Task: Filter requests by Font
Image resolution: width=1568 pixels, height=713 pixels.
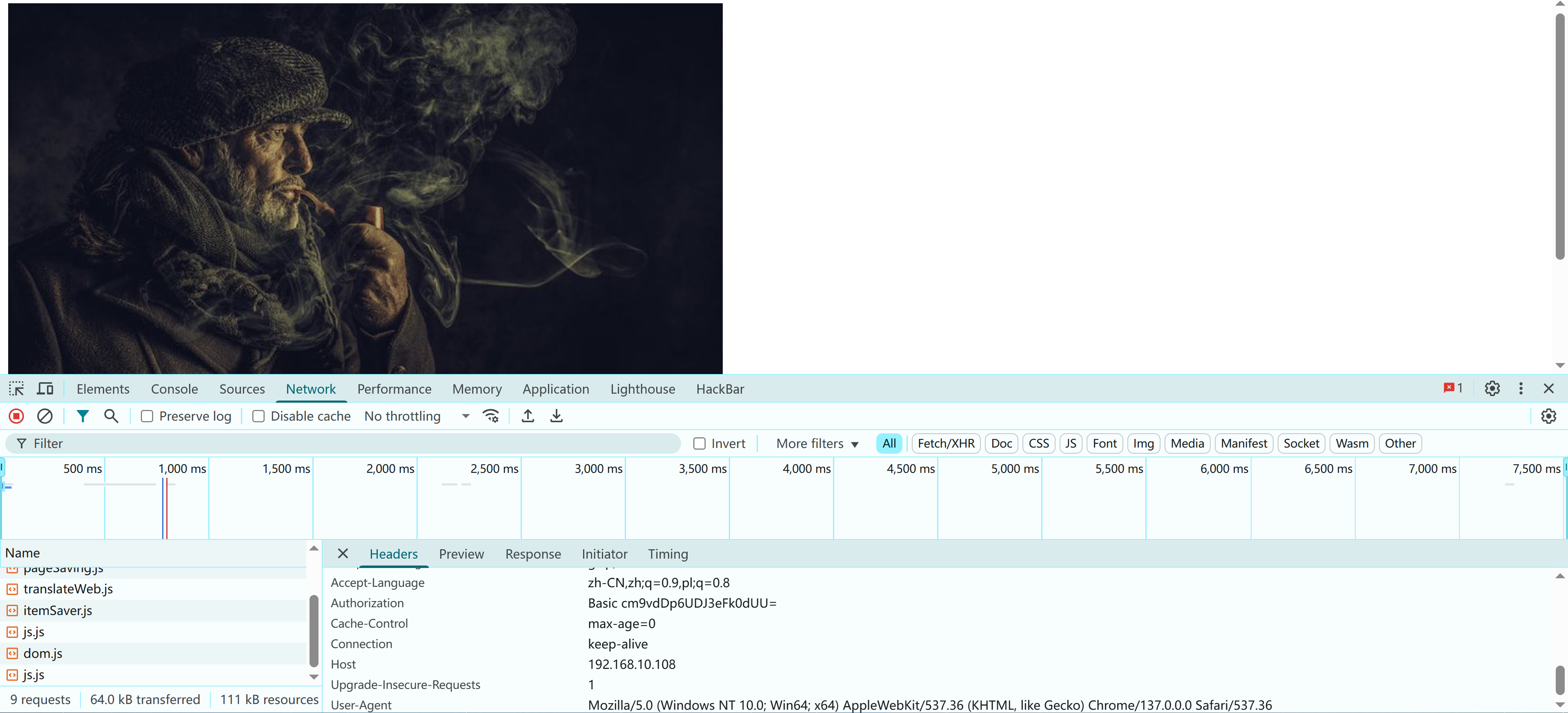Action: click(x=1104, y=443)
